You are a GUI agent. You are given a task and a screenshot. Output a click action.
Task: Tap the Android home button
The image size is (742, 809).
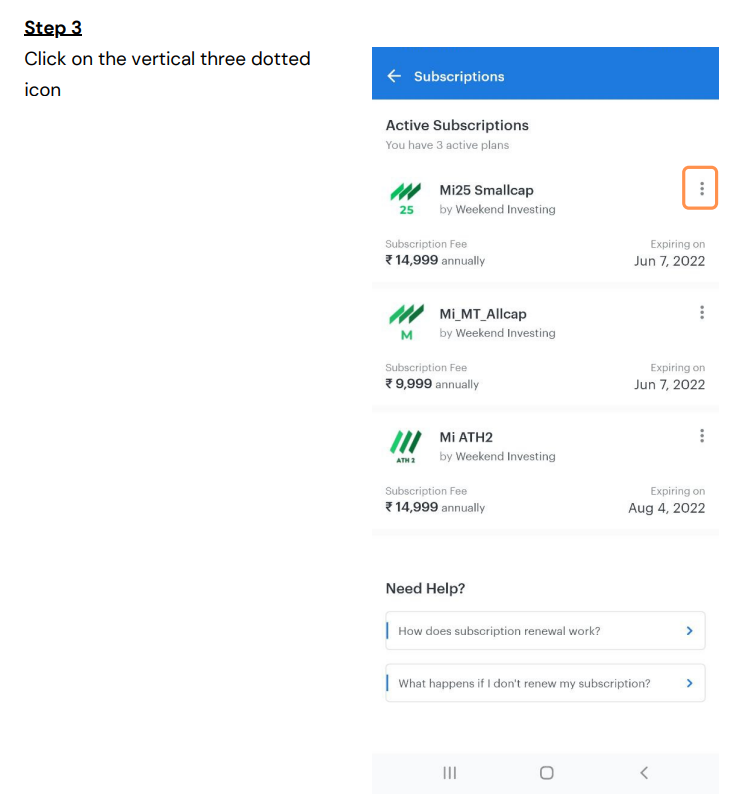[546, 772]
